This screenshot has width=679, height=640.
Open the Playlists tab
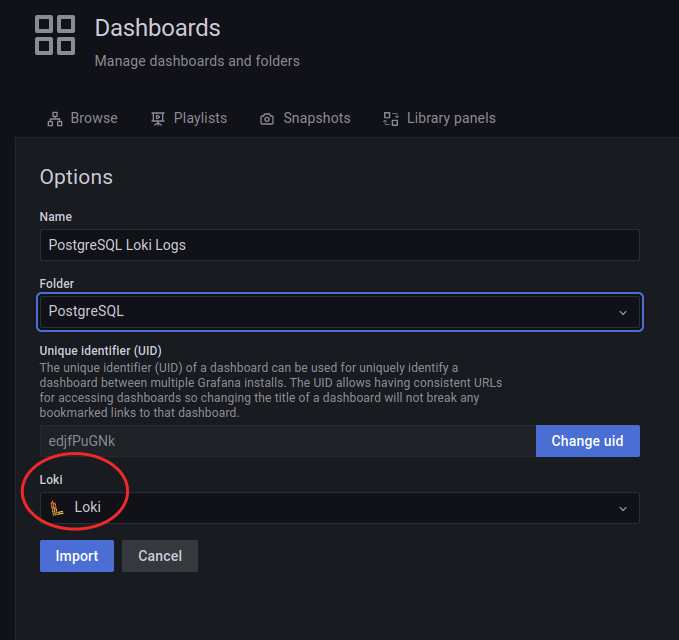[200, 118]
